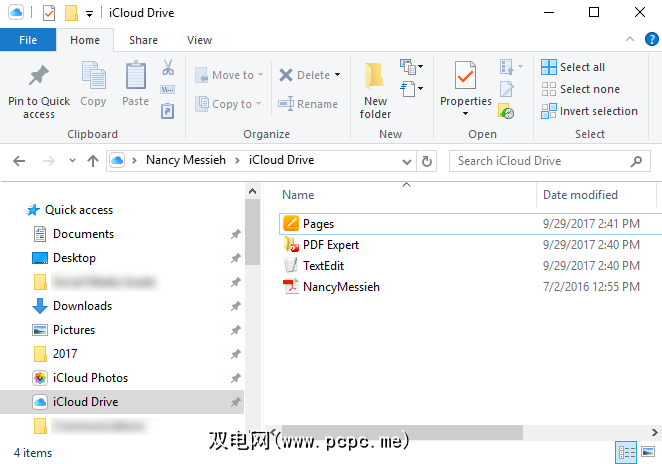662x464 pixels.
Task: Refresh the iCloud Drive folder
Action: (x=427, y=161)
